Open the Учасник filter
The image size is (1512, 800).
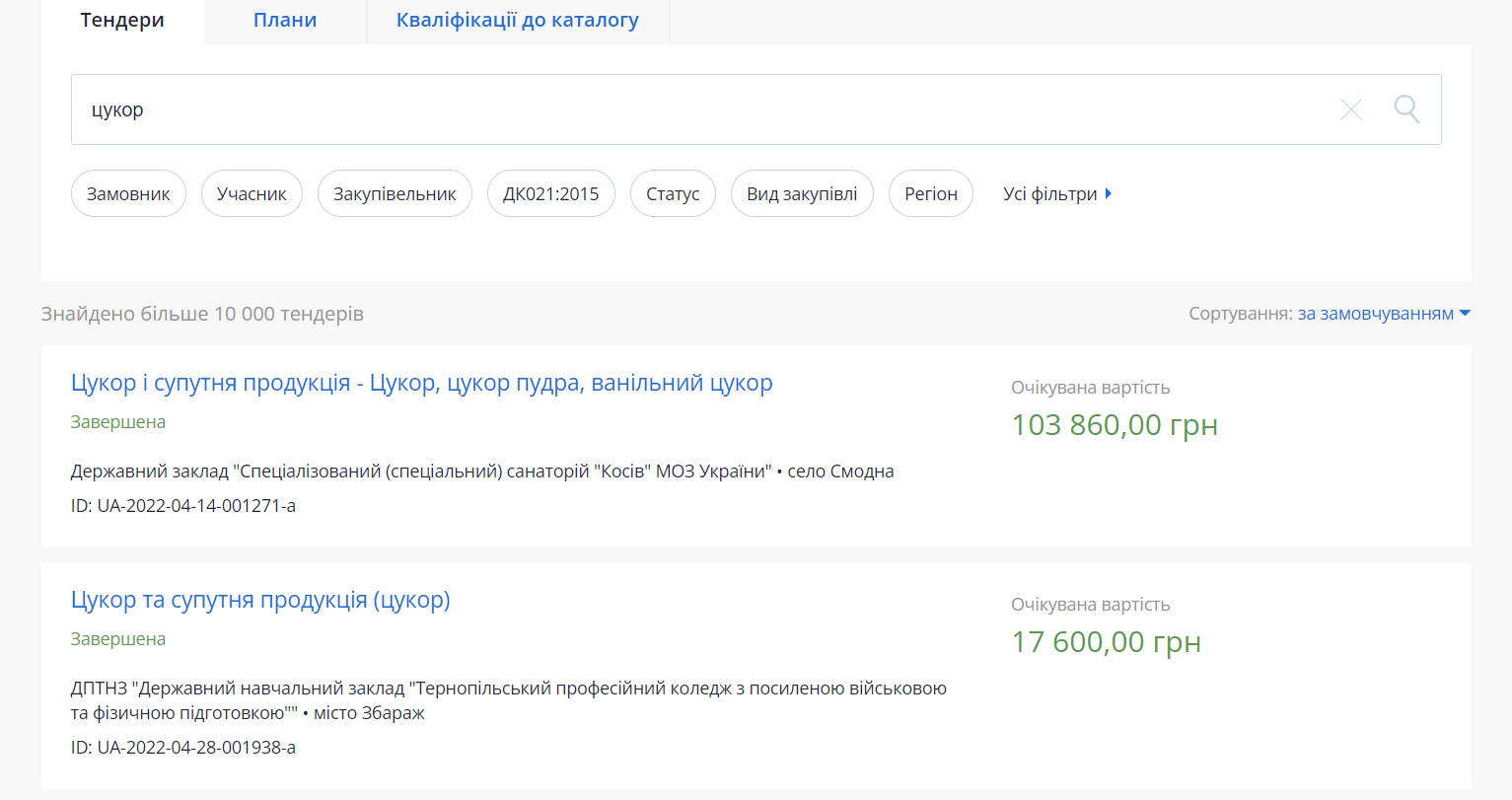252,194
